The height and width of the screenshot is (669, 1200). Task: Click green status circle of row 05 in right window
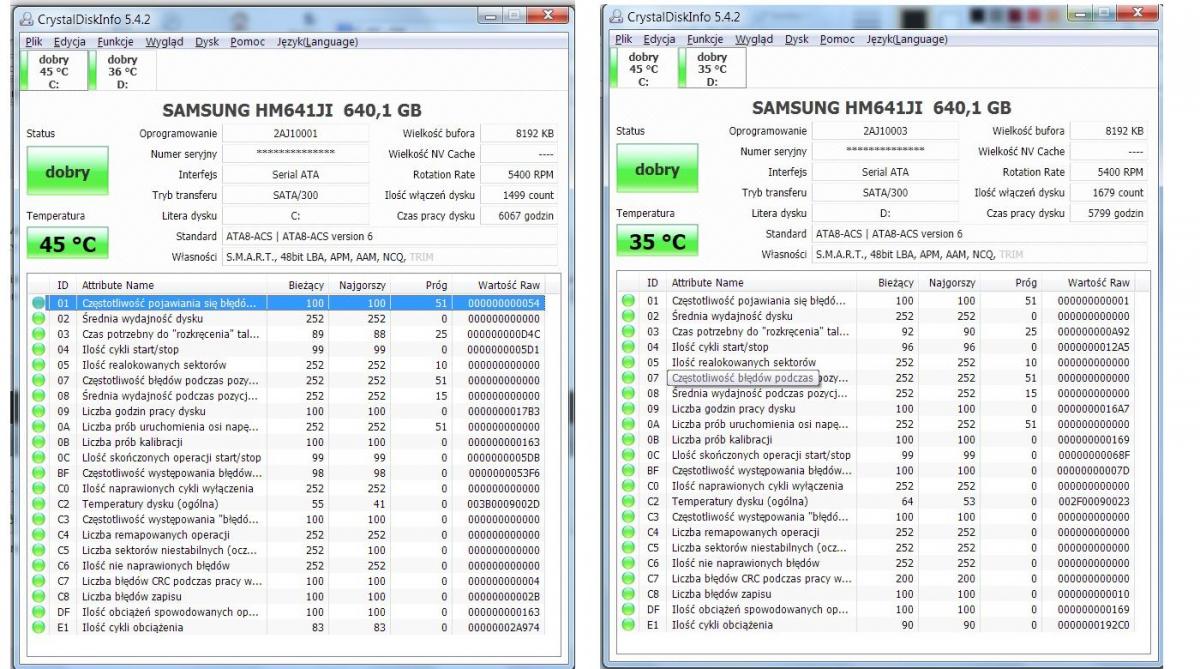tap(629, 363)
